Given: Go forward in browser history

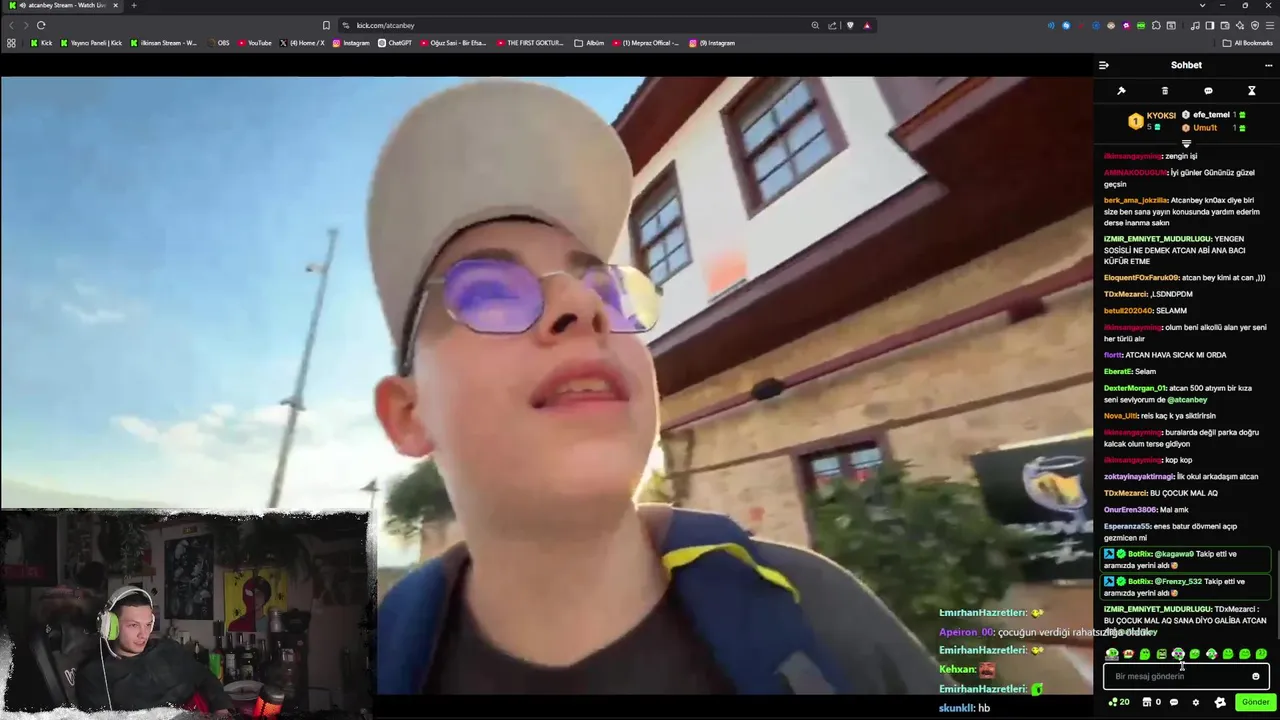Looking at the screenshot, I should point(25,25).
